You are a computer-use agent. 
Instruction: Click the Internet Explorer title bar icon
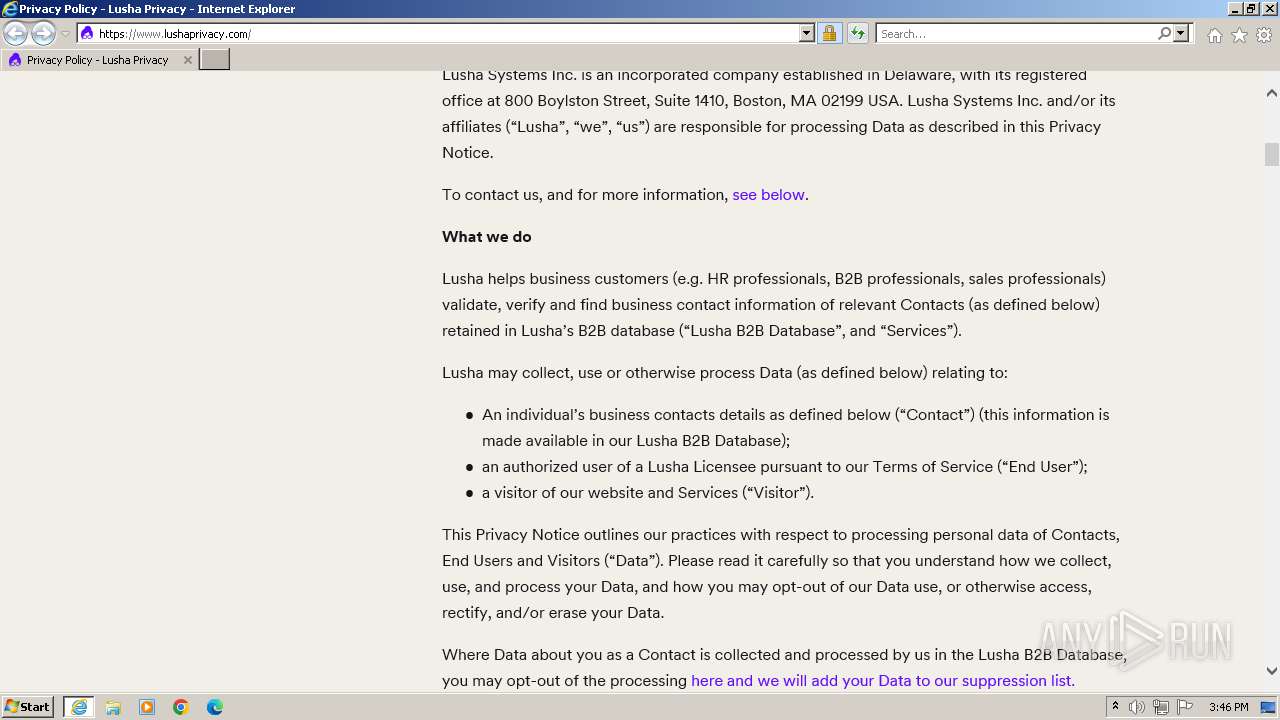pos(10,9)
